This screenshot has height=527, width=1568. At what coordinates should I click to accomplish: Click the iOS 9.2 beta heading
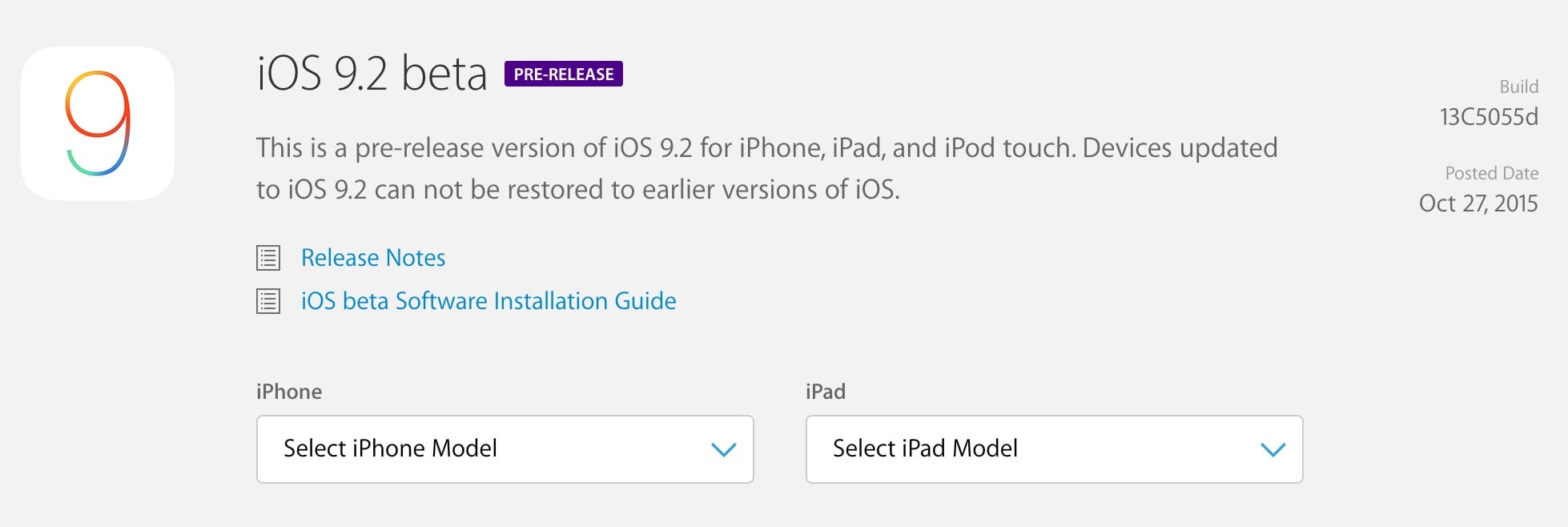click(x=372, y=74)
